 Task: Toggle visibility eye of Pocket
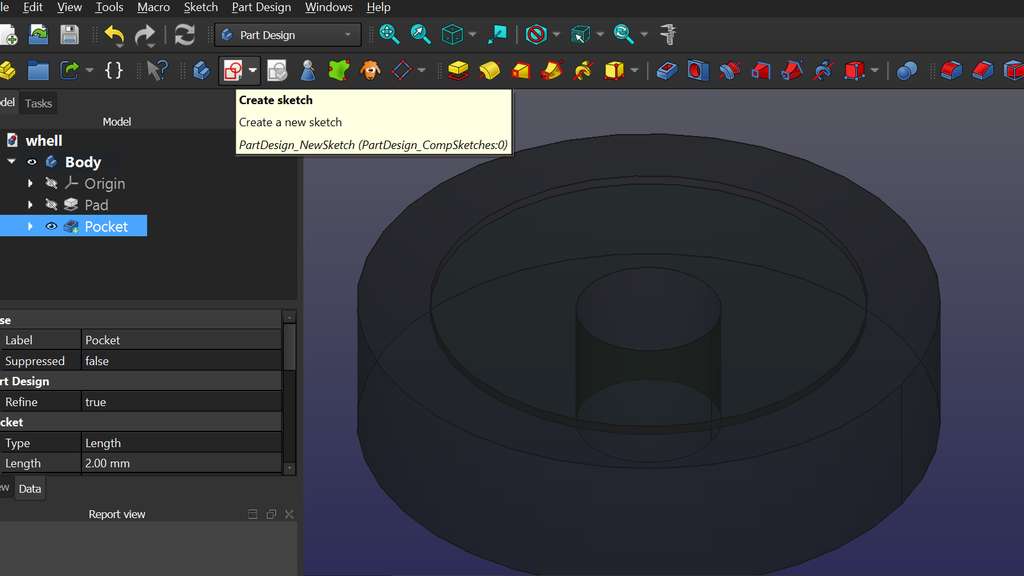[51, 227]
